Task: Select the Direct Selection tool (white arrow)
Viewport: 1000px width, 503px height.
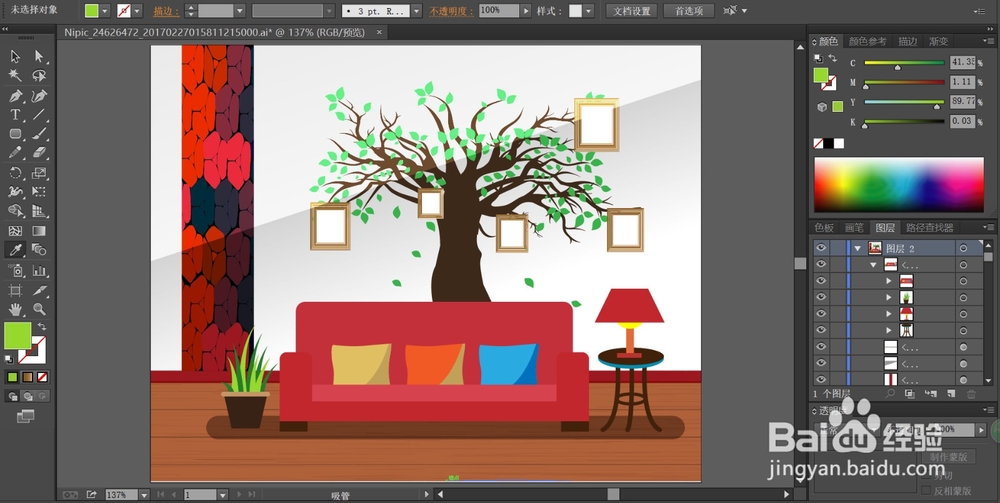Action: coord(39,57)
